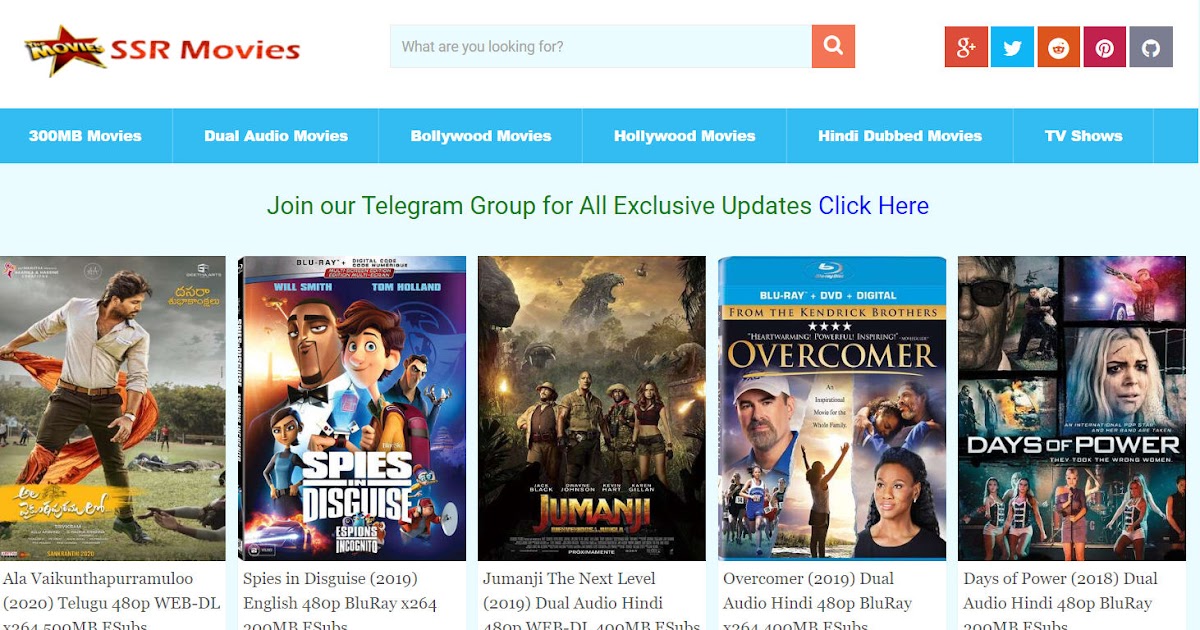The image size is (1200, 630).
Task: Open Jumanji The Next Level poster
Action: [592, 408]
